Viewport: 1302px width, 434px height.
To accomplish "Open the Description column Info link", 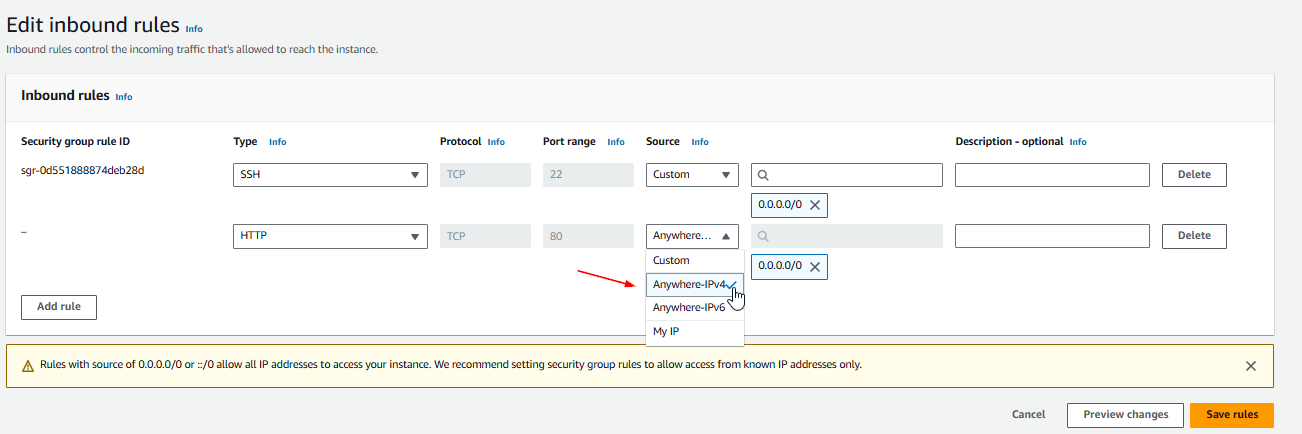I will pyautogui.click(x=1078, y=142).
